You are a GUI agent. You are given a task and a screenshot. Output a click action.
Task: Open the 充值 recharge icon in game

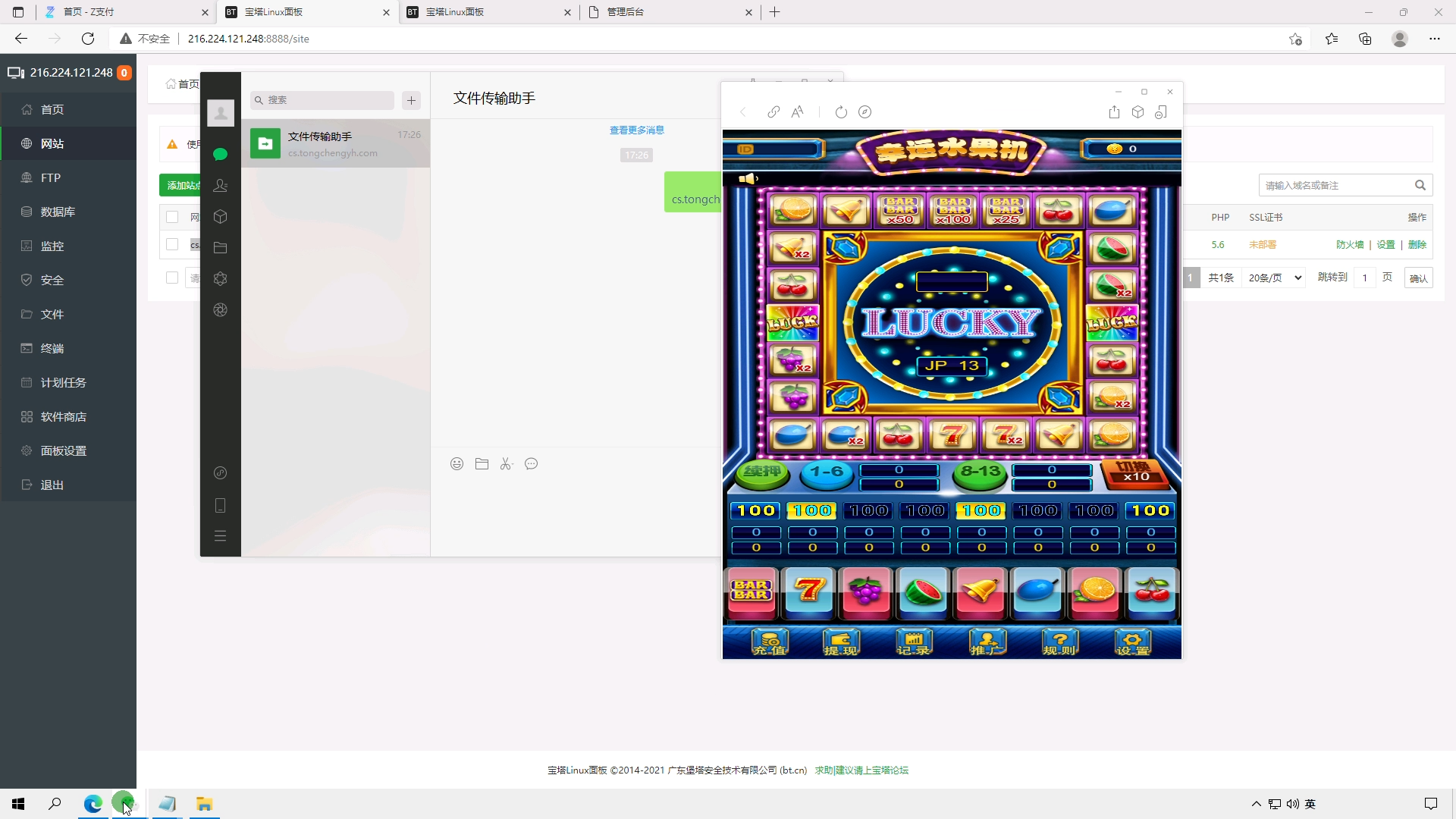[x=770, y=642]
